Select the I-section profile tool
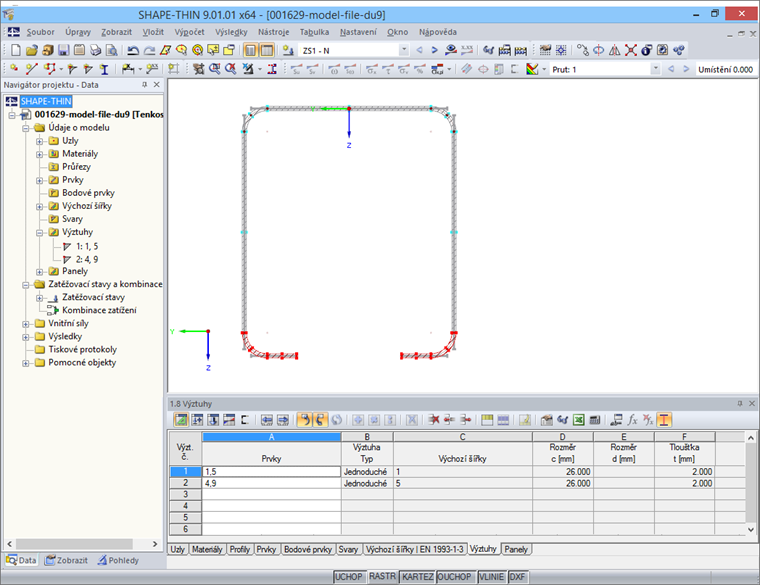Screen dimensions: 760x585 coord(104,69)
